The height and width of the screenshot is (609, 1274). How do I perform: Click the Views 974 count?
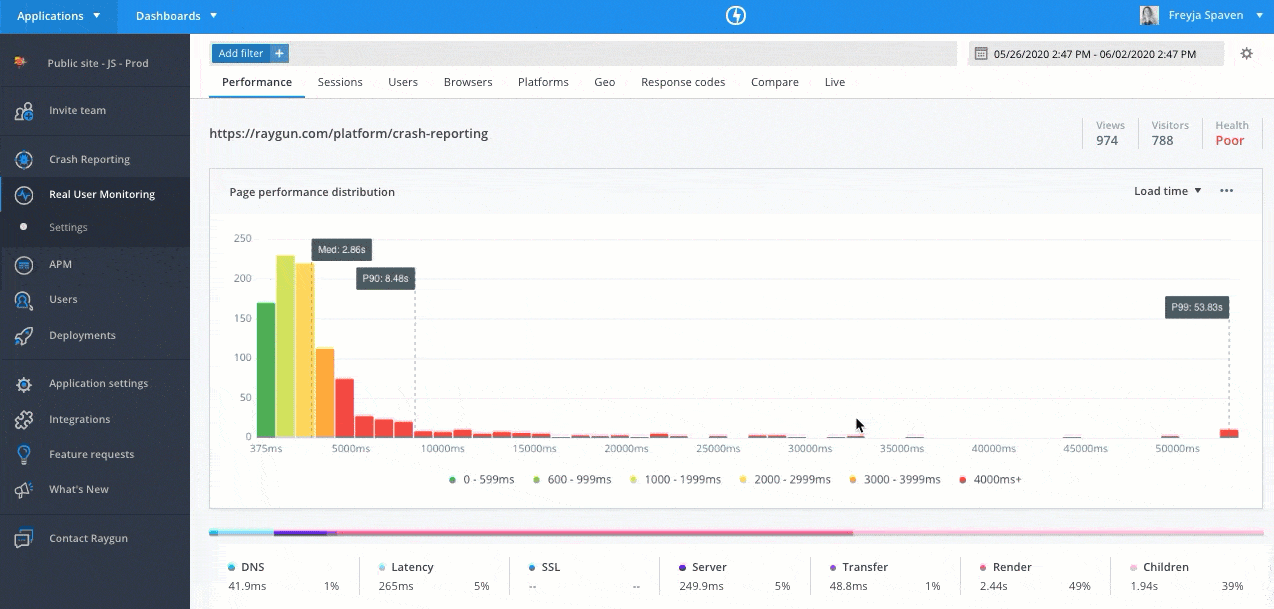[x=1107, y=141]
